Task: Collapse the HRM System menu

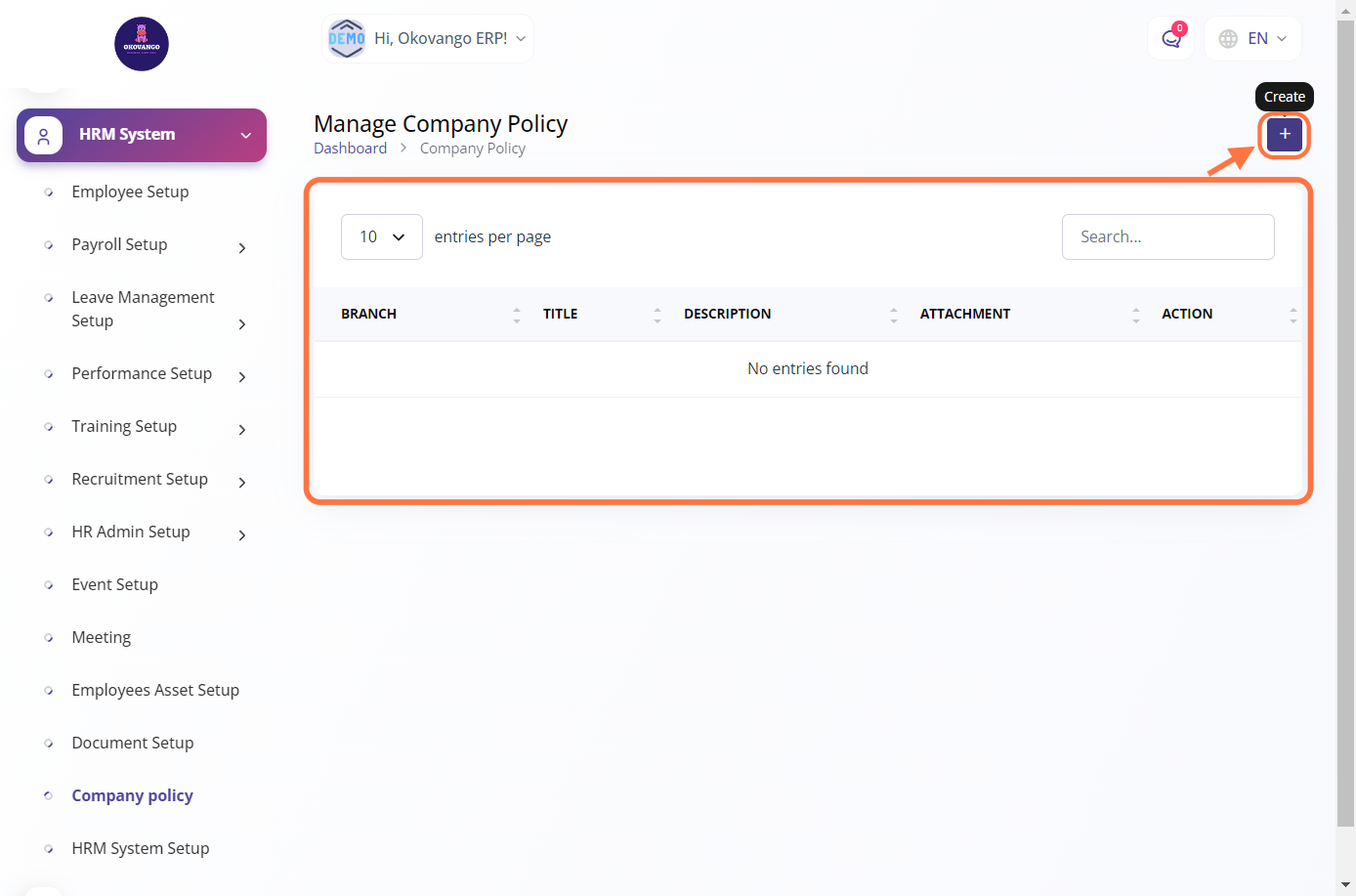Action: [245, 136]
